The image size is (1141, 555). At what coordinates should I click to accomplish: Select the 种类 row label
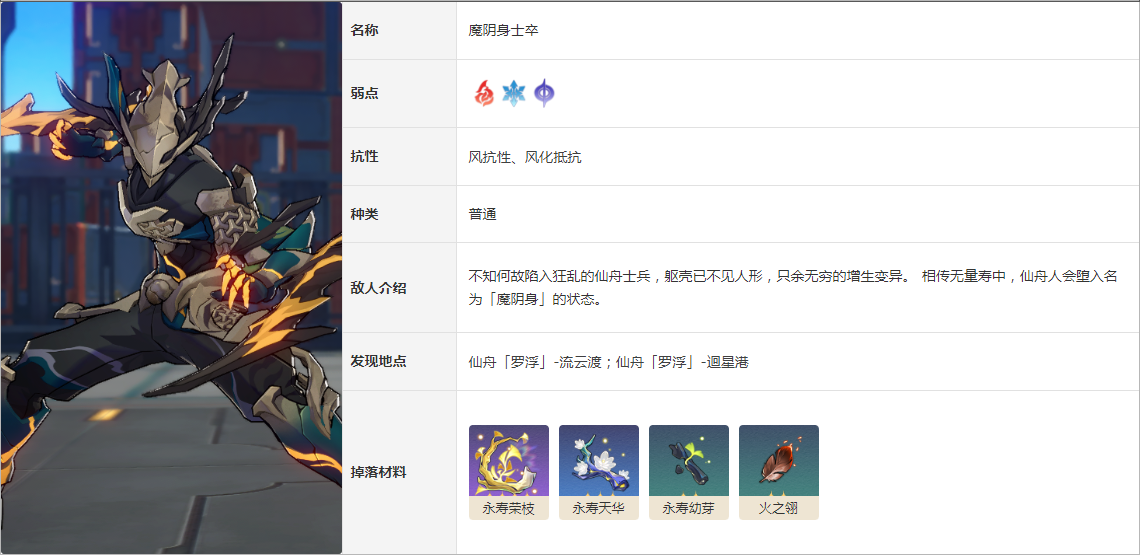[x=365, y=215]
